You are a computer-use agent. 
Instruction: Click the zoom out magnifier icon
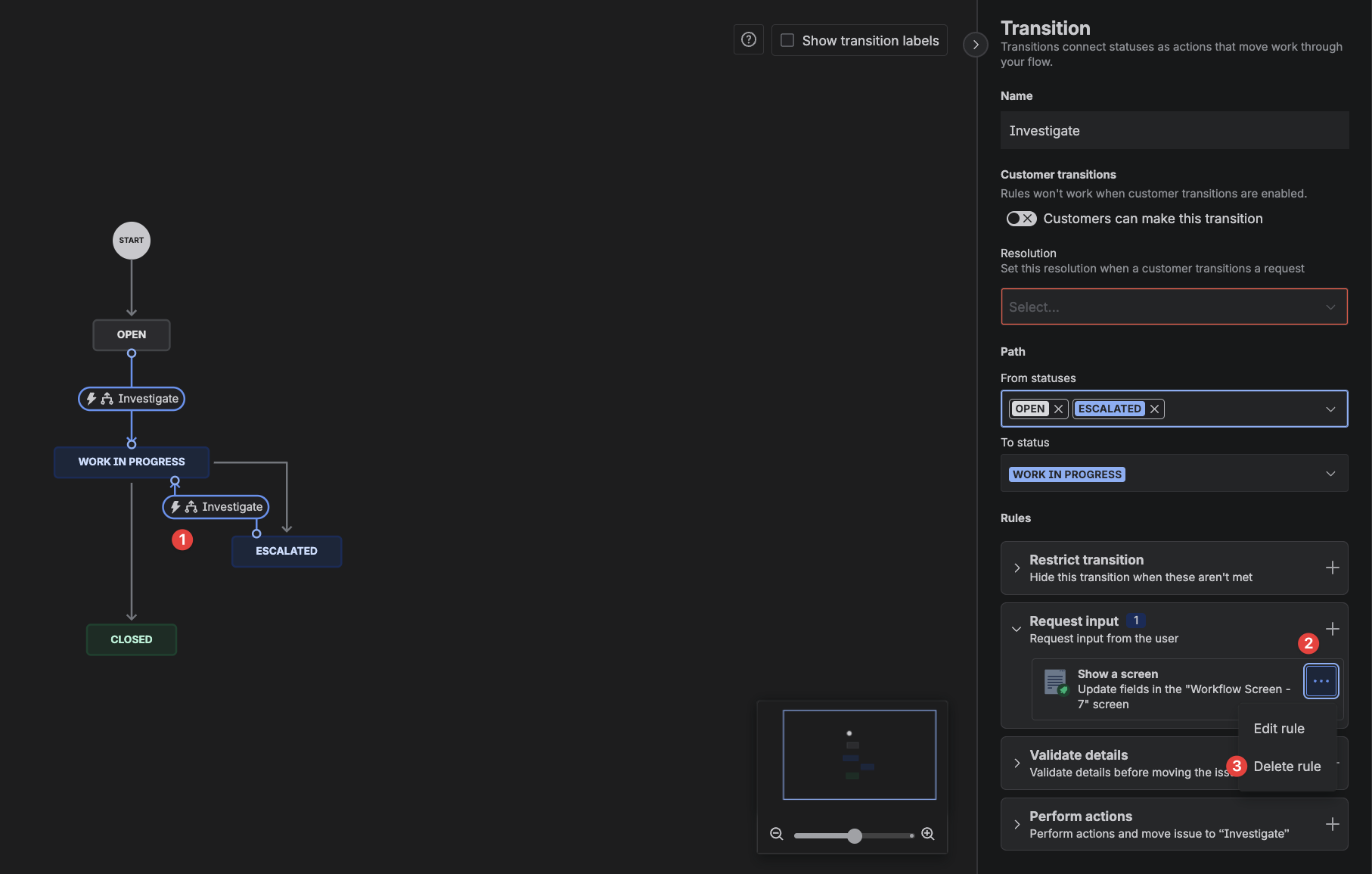pos(776,834)
